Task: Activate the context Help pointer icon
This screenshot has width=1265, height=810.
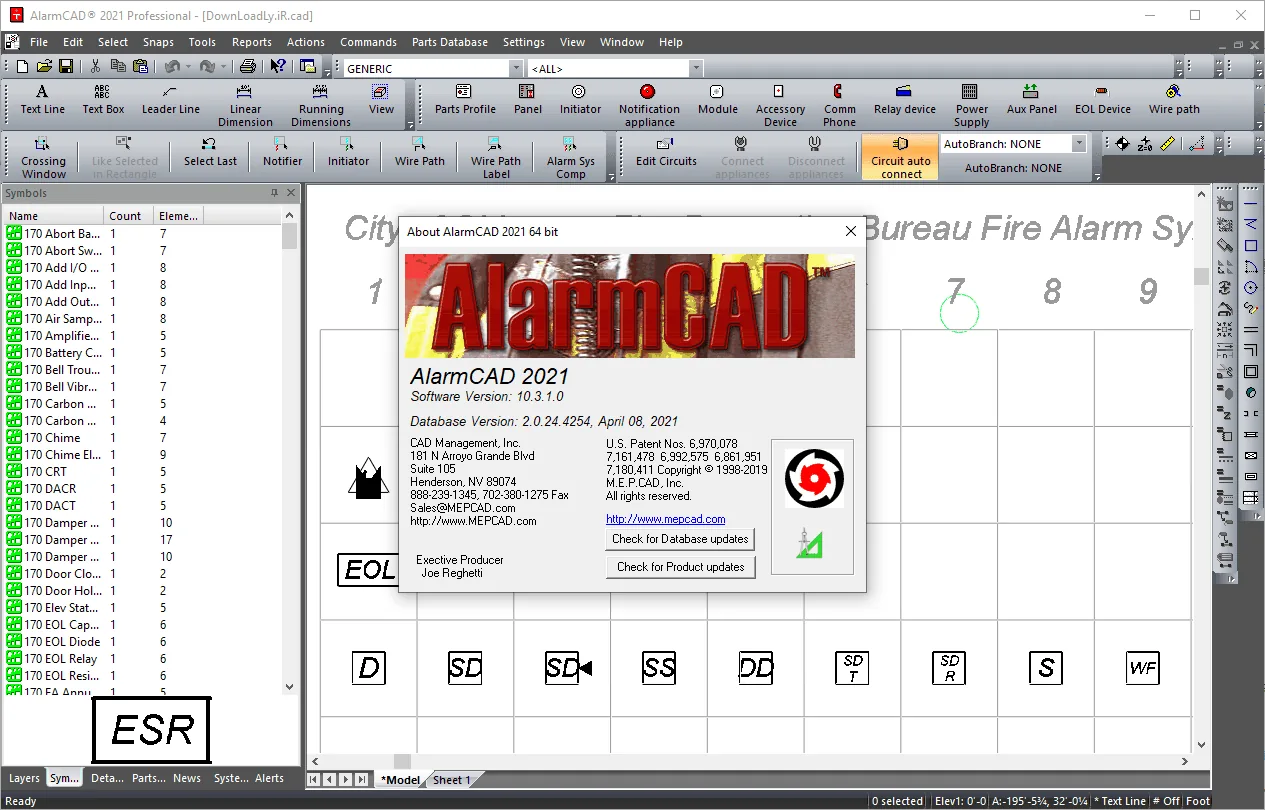Action: [x=278, y=66]
